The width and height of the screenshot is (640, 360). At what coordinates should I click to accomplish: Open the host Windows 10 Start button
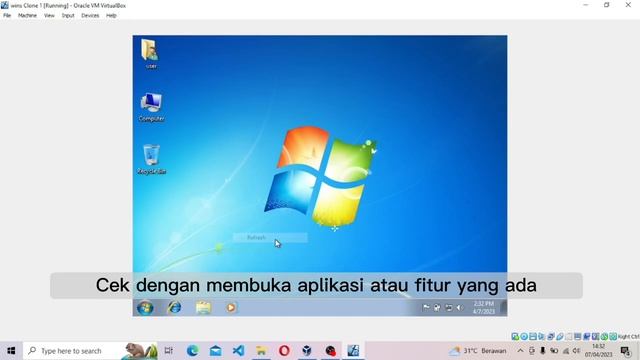pos(11,351)
